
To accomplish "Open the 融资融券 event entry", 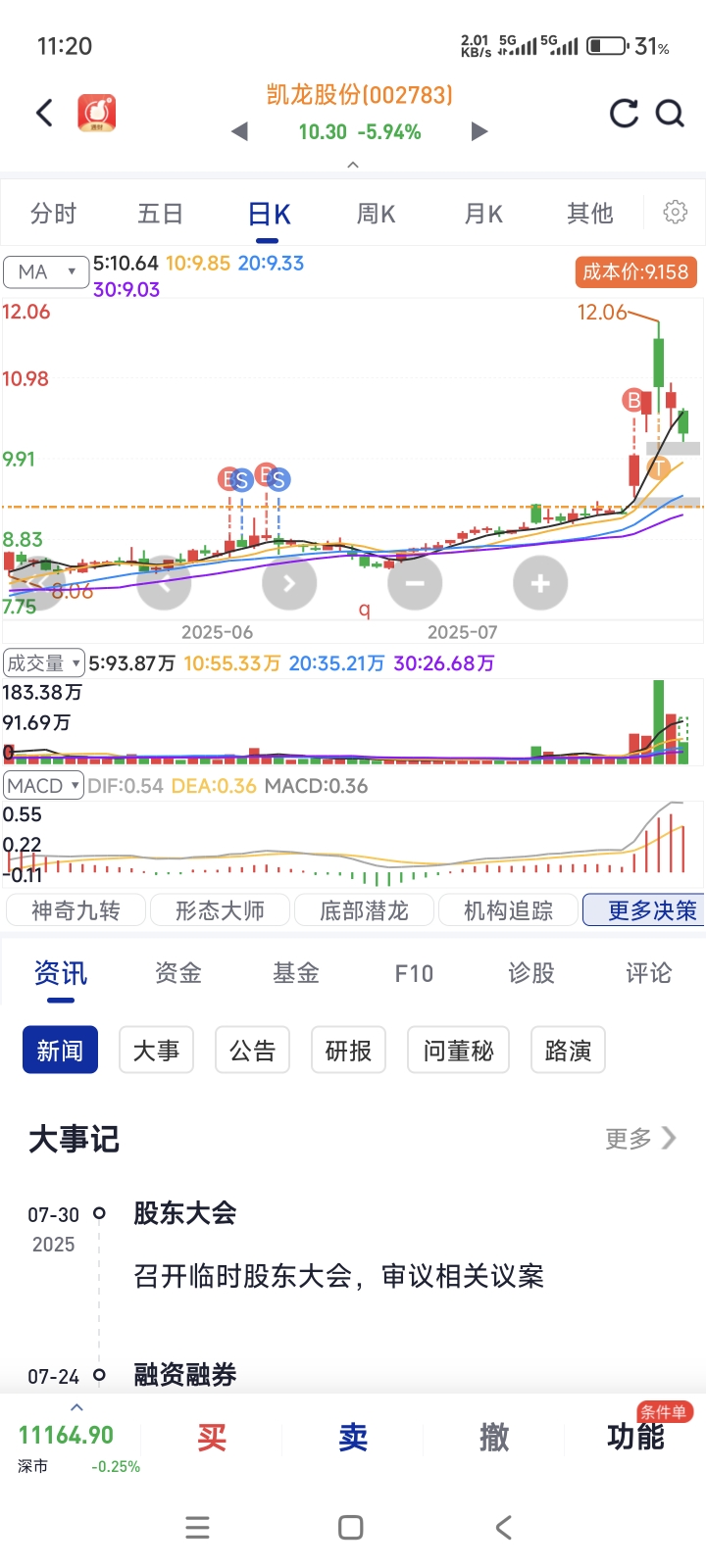I will (185, 1375).
